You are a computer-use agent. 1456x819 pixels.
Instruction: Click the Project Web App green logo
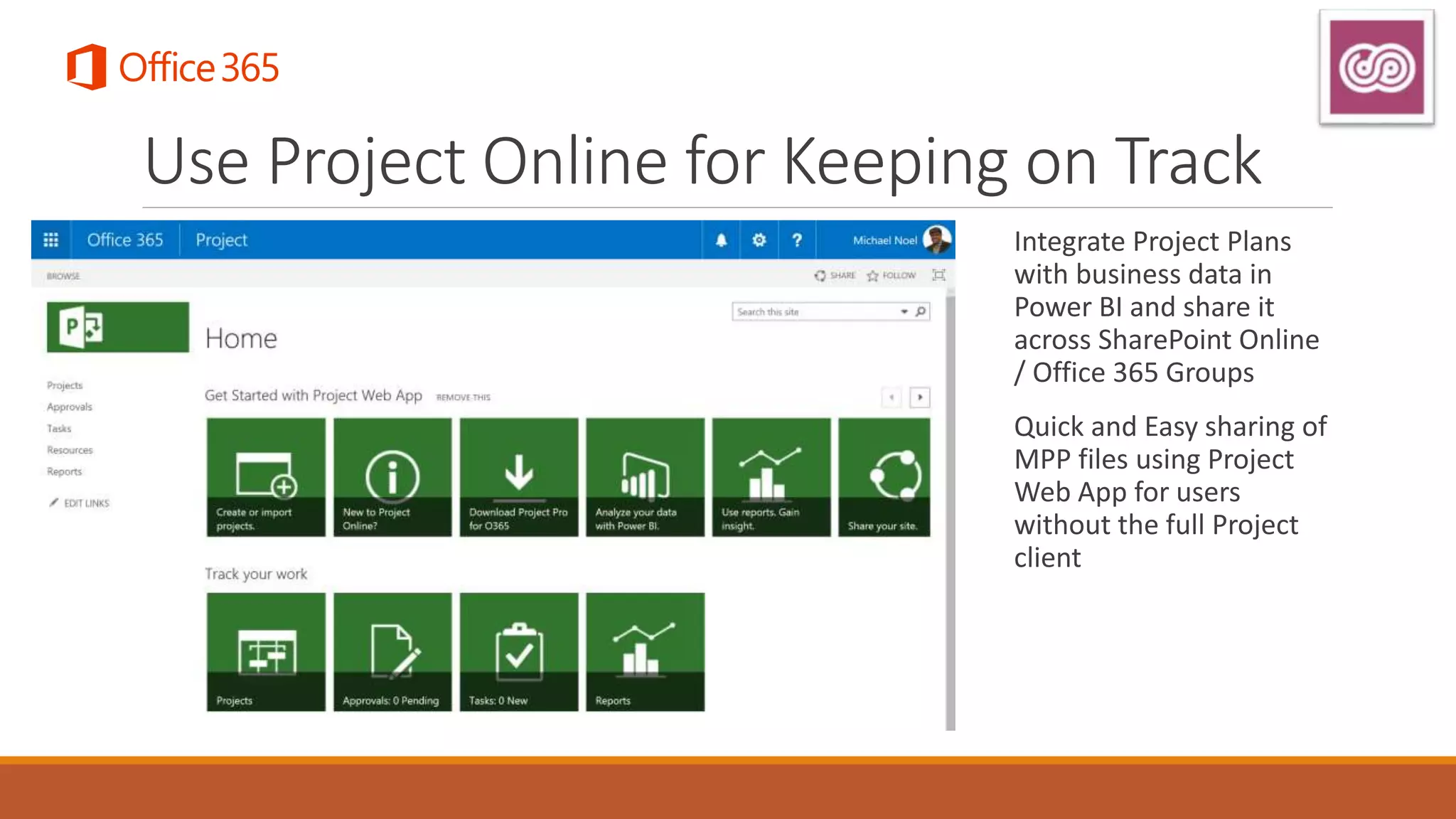pyautogui.click(x=118, y=327)
